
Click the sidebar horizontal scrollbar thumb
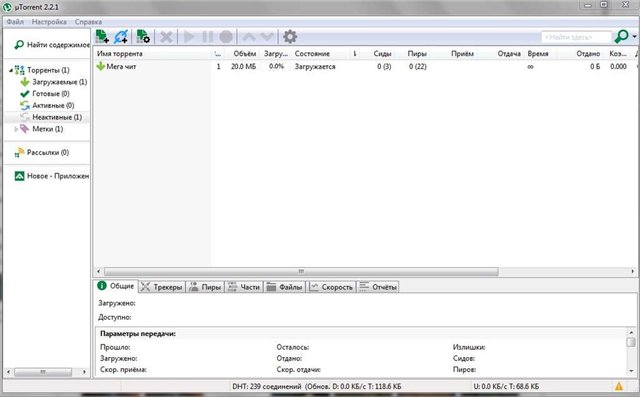43,372
